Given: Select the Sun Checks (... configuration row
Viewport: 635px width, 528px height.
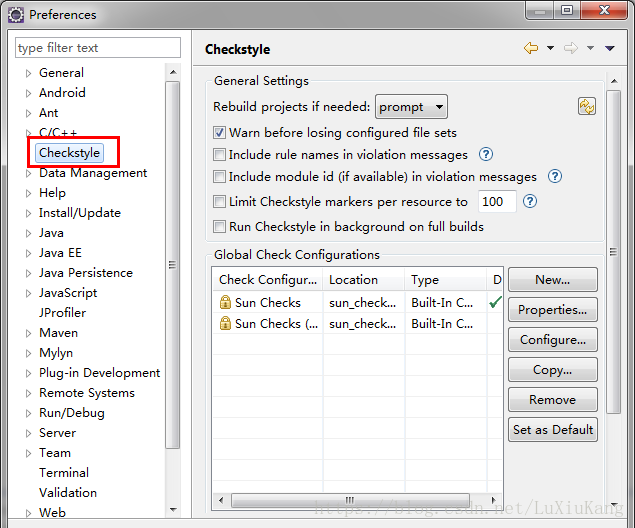Looking at the screenshot, I should click(357, 323).
